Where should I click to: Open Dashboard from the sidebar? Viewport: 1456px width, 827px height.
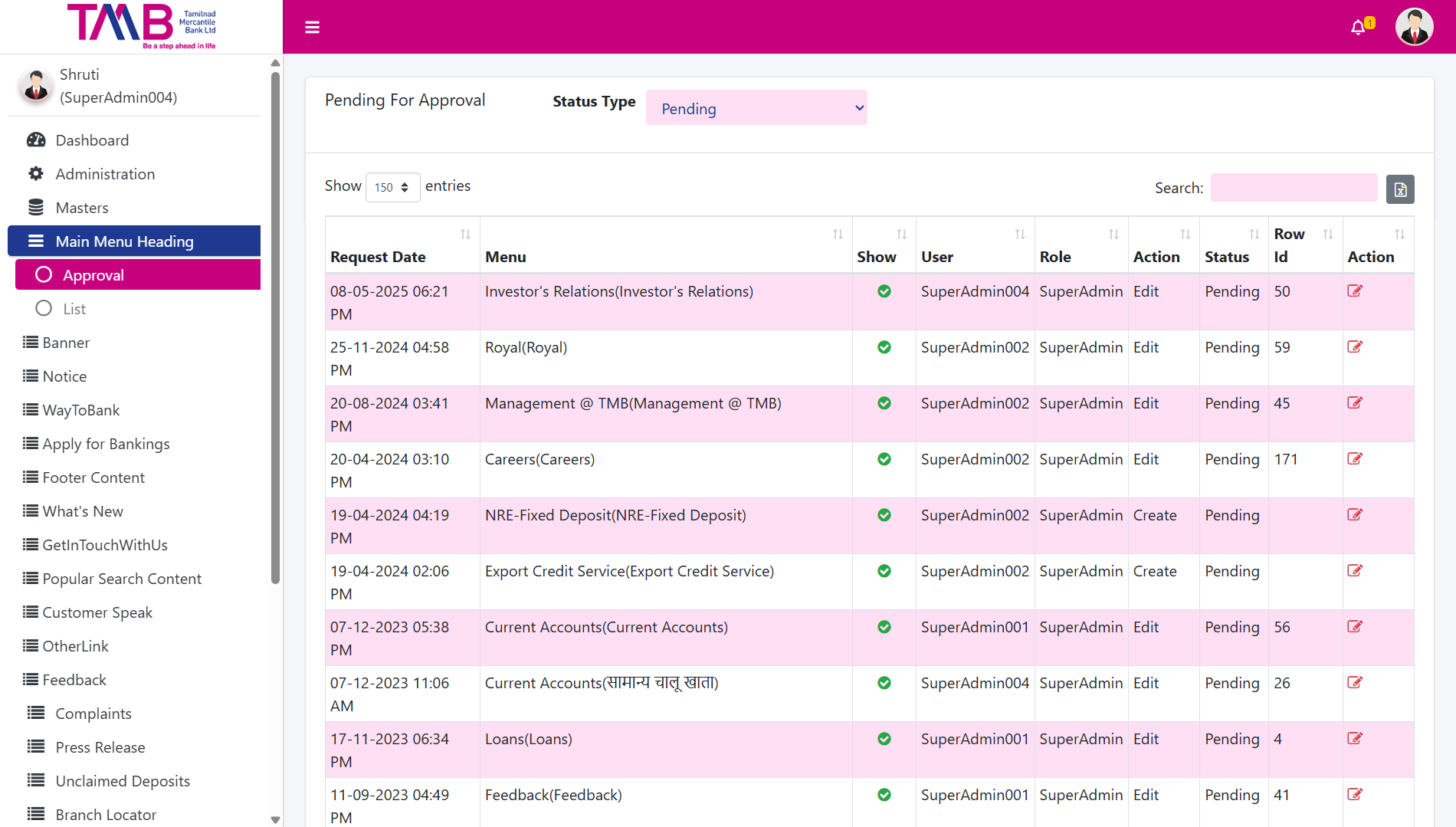pos(92,140)
